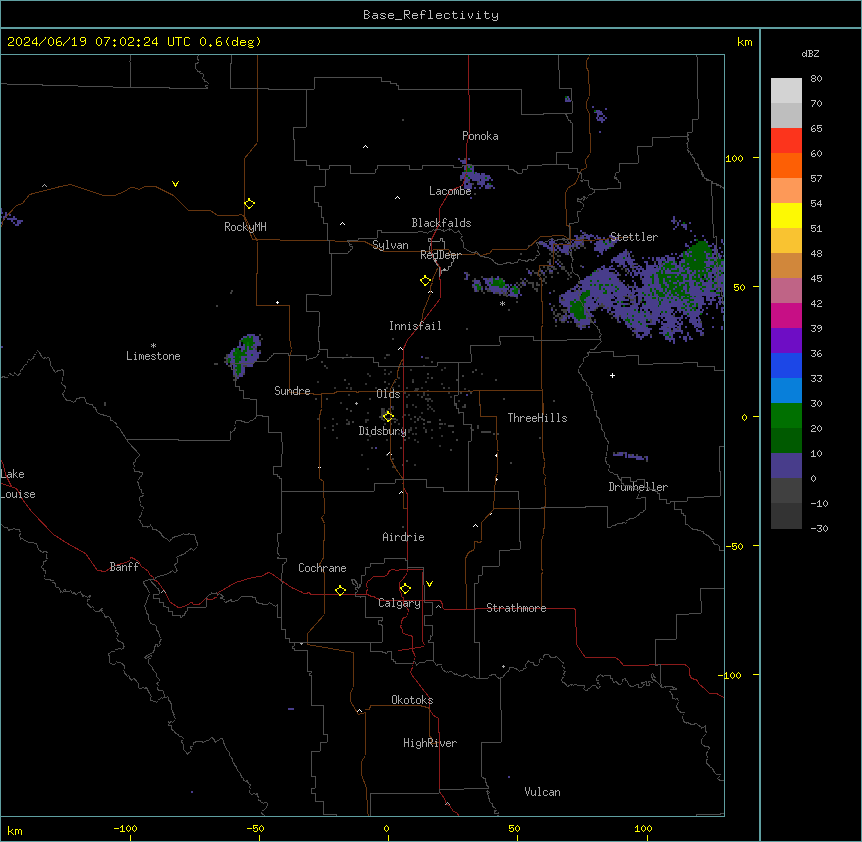Click the HighRiver town label
Viewport: 862px width, 842px height.
pyautogui.click(x=430, y=743)
